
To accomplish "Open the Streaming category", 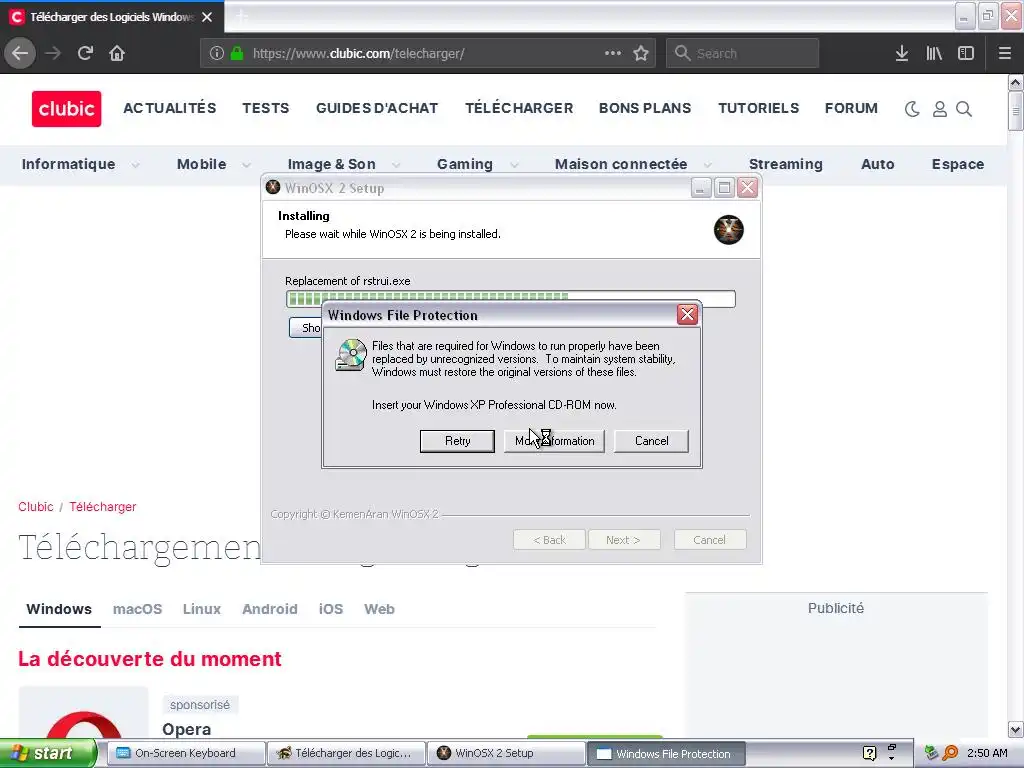I will coord(786,165).
